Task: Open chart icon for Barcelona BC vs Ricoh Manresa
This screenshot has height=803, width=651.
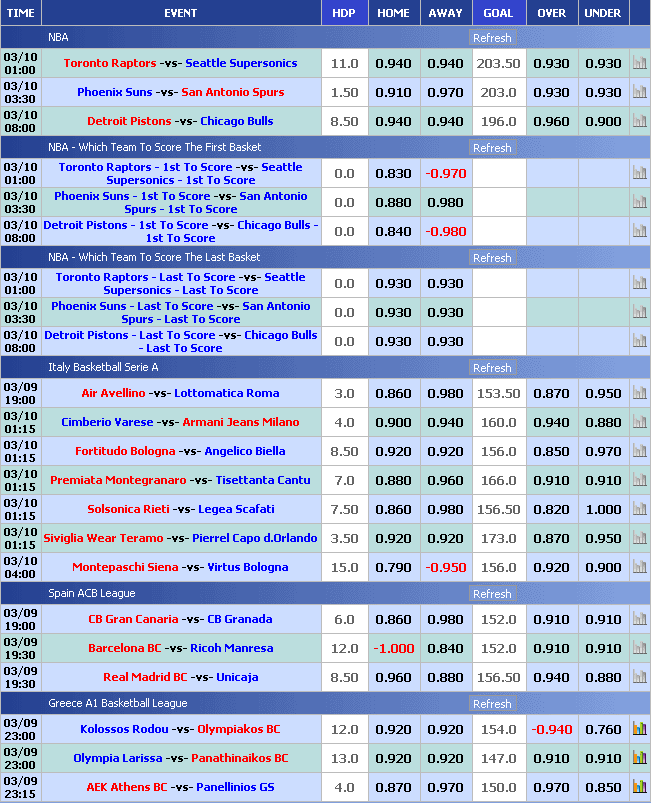Action: pos(639,648)
